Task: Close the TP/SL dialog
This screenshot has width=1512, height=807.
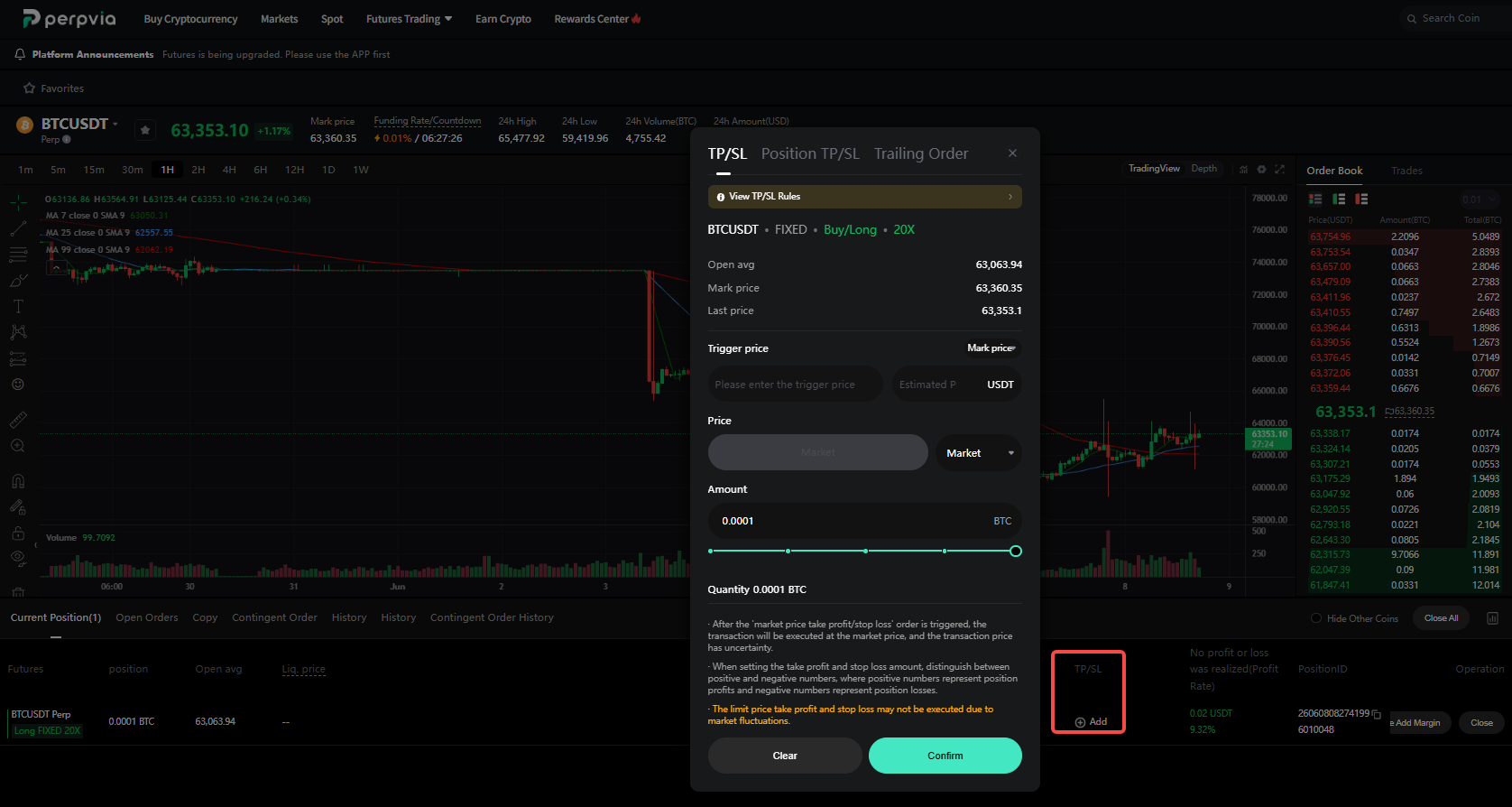Action: 1012,153
